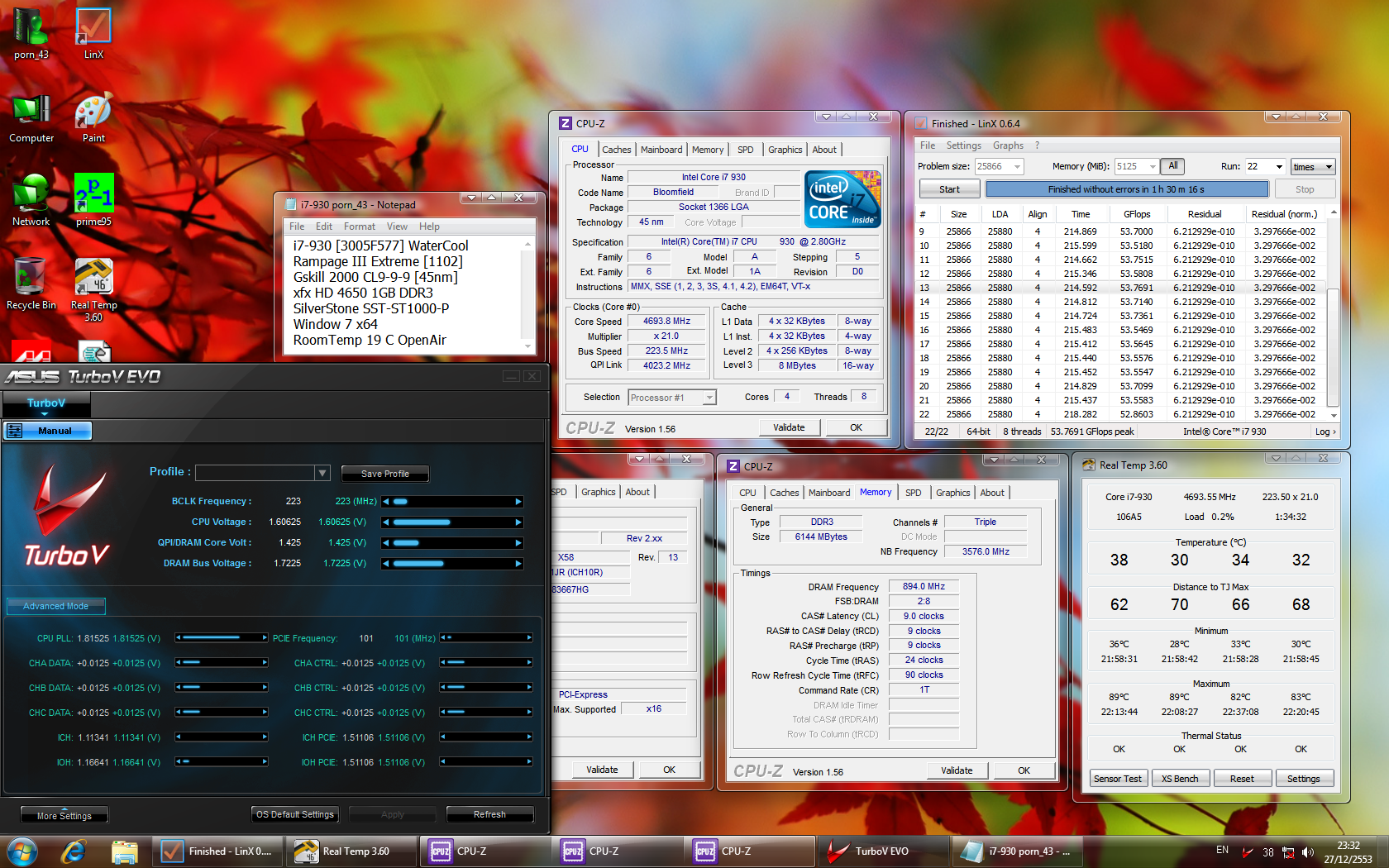This screenshot has width=1389, height=868.
Task: Open the Settings menu in LinX
Action: (964, 145)
